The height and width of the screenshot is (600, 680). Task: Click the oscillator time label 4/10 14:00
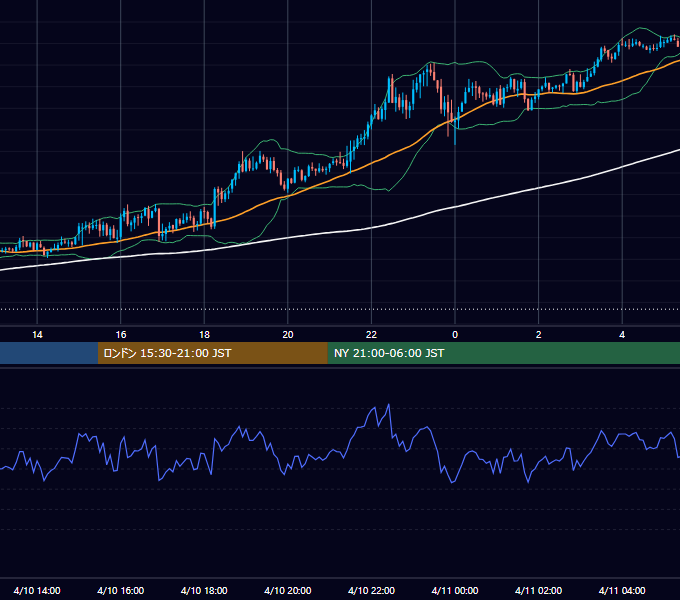pos(37,590)
